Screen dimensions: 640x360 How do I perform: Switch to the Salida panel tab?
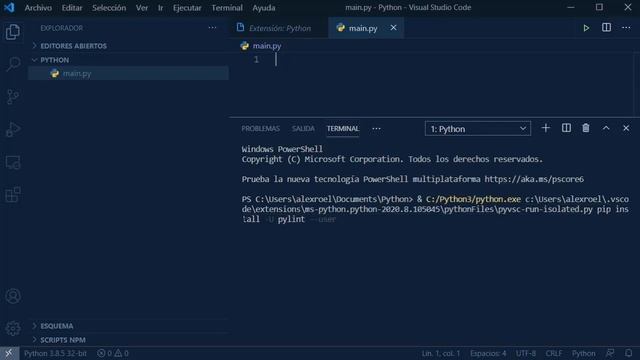click(303, 129)
